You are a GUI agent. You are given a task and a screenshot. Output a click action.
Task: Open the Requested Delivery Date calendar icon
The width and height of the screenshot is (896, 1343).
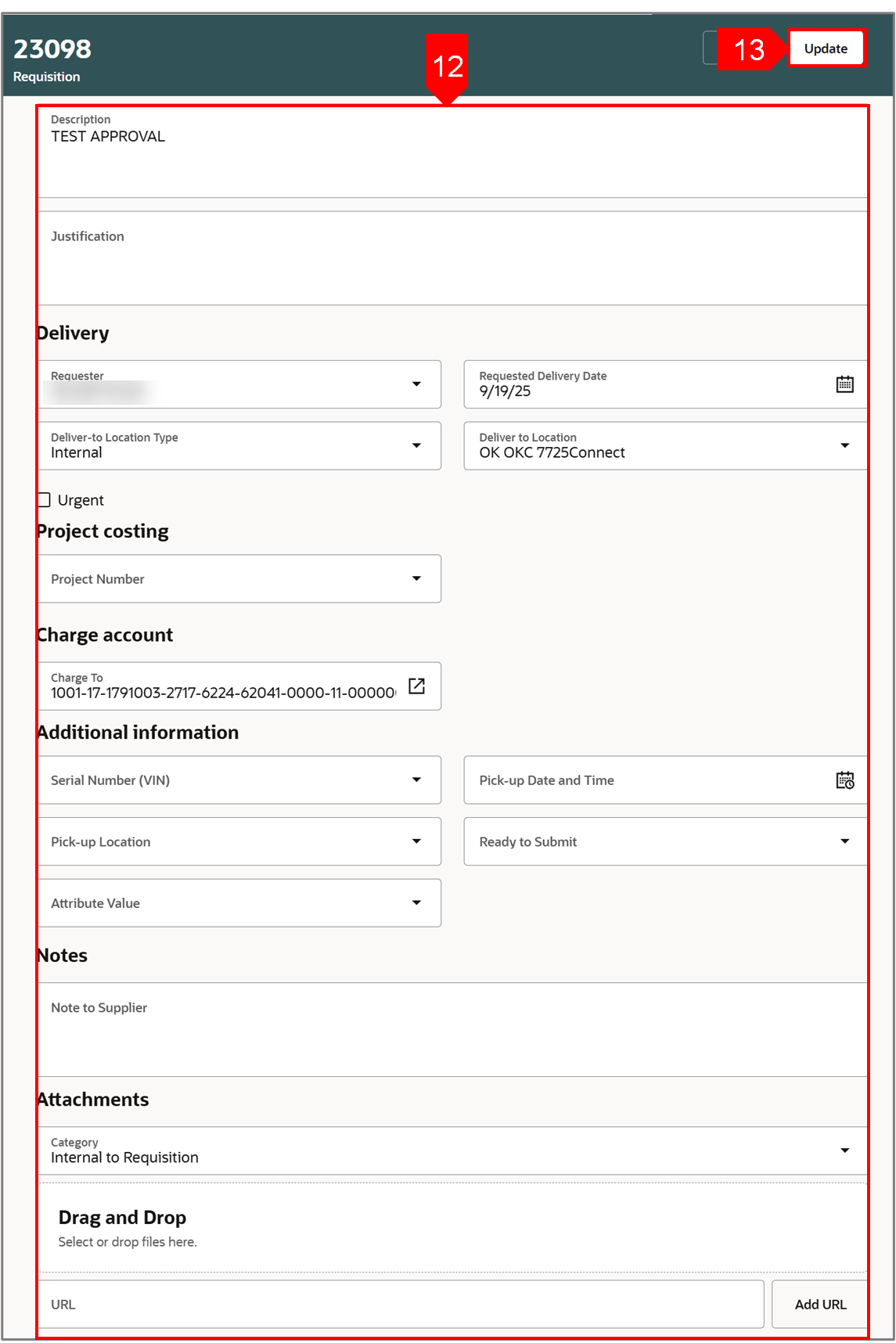tap(844, 384)
